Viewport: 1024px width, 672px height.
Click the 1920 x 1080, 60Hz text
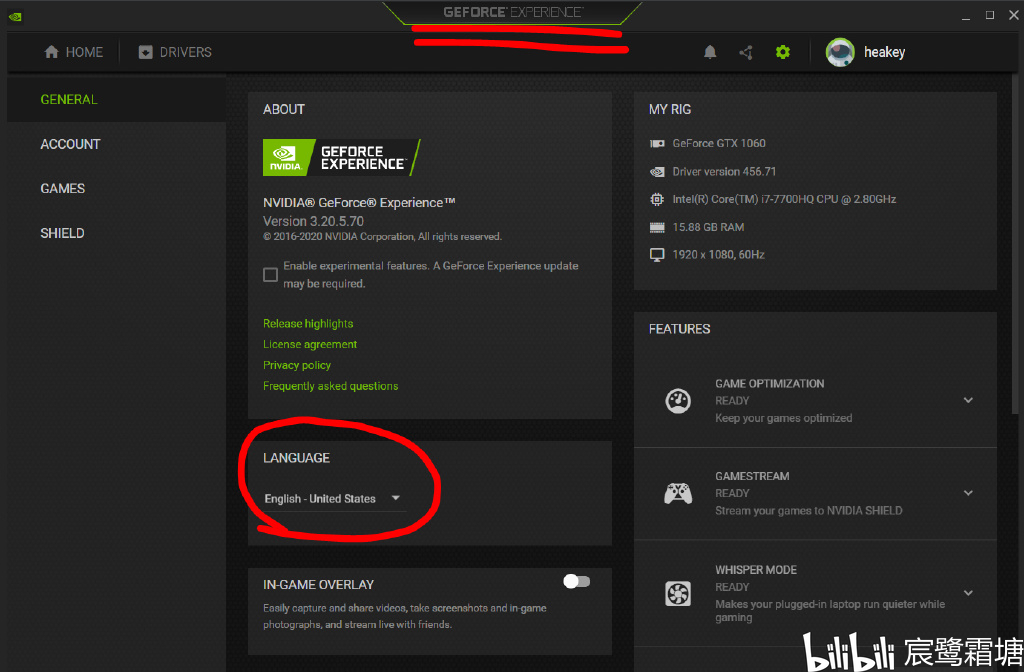[718, 255]
